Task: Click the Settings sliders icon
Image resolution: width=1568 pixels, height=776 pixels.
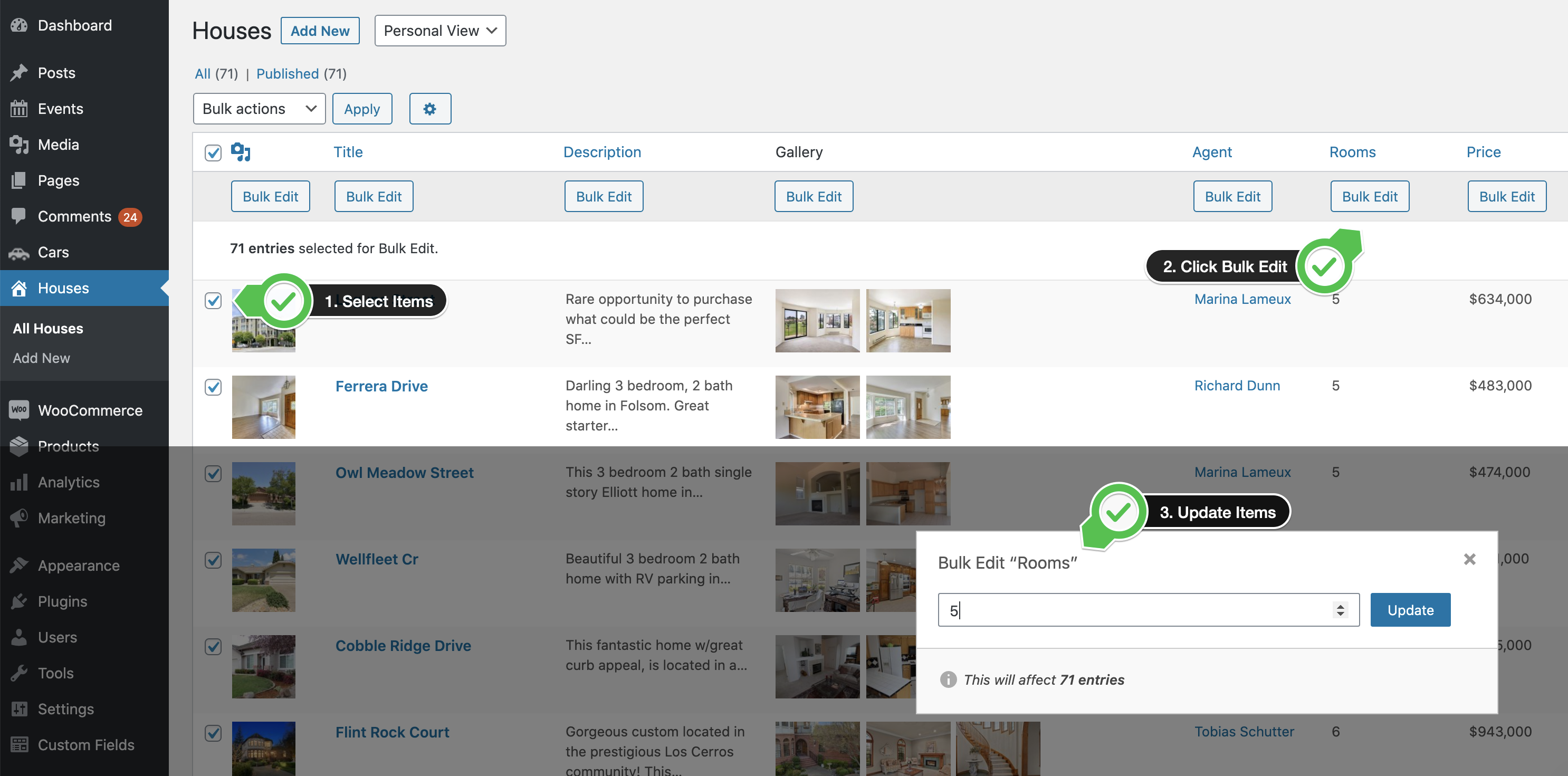Action: click(19, 709)
